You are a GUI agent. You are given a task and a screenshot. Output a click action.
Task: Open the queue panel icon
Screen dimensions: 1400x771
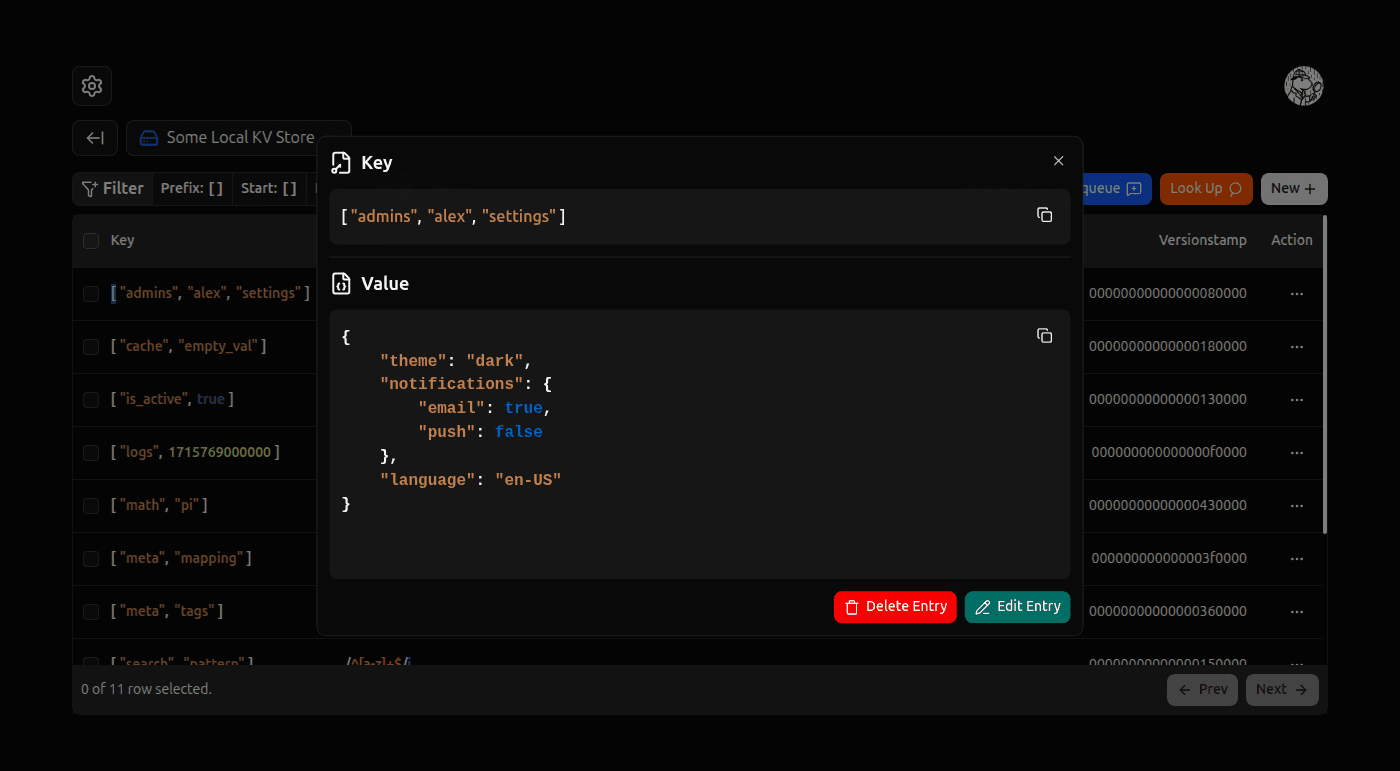[x=1131, y=188]
